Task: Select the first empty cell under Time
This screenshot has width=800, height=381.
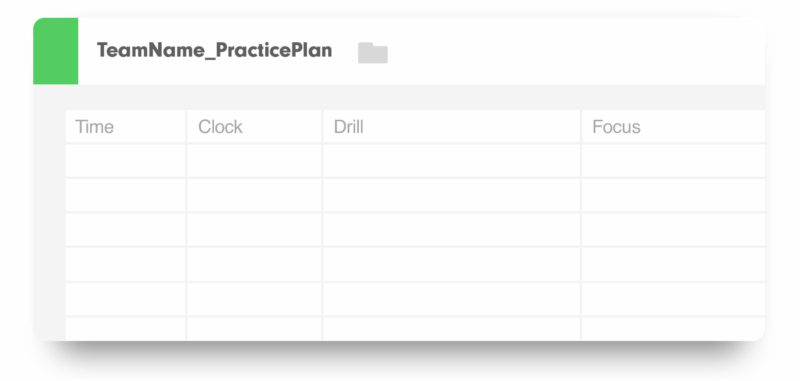Action: (126, 161)
